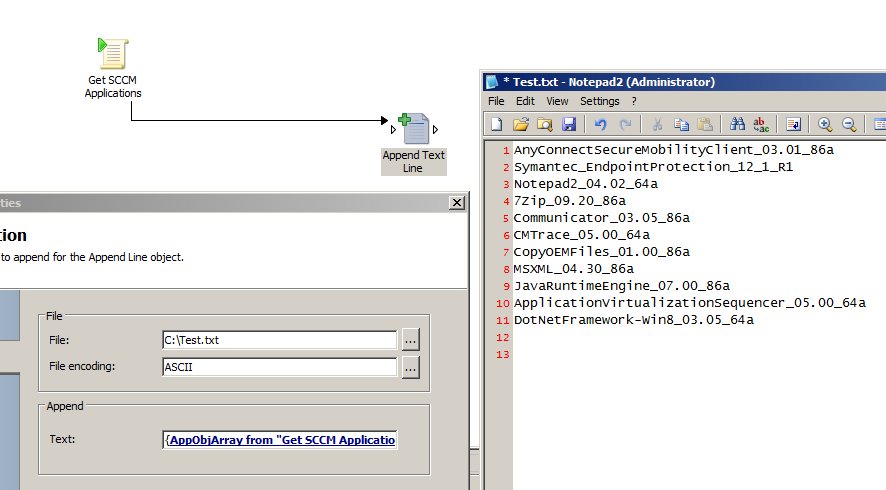The width and height of the screenshot is (886, 490).
Task: Click the line Communicator_03.05_86a
Action: pos(602,218)
